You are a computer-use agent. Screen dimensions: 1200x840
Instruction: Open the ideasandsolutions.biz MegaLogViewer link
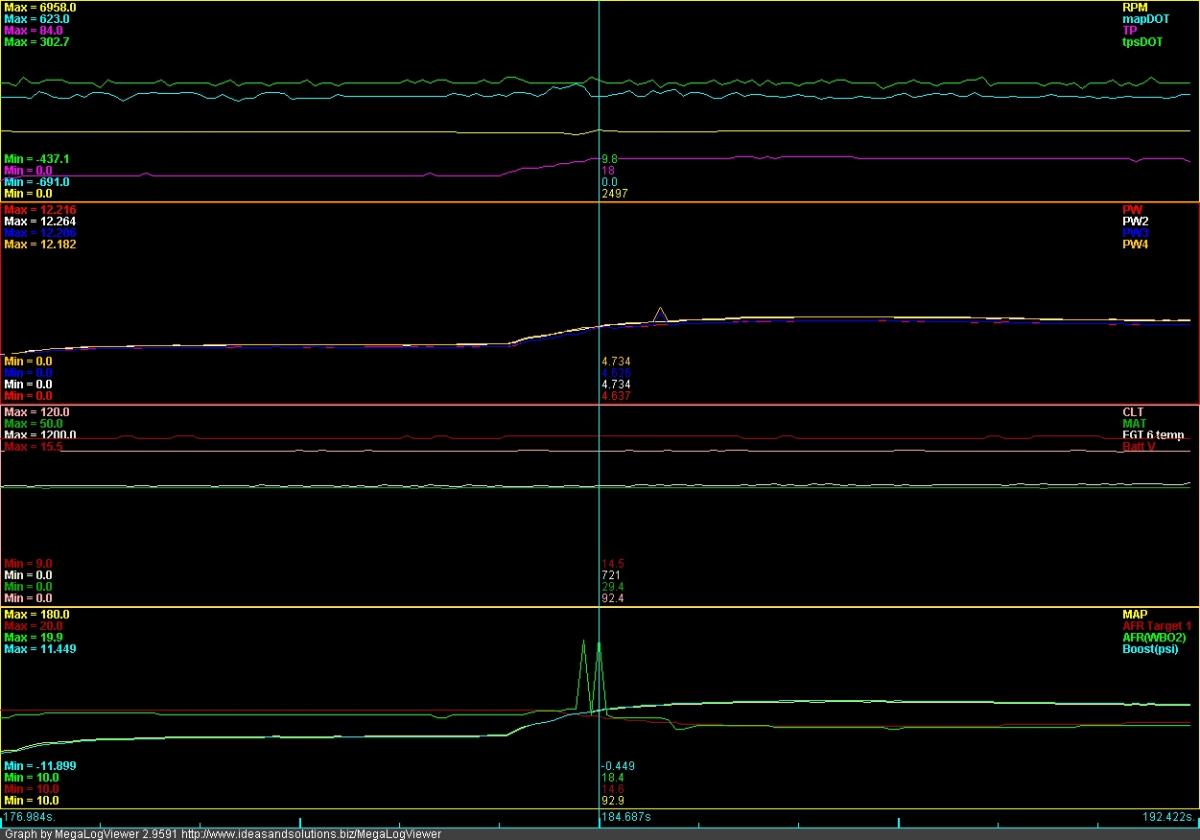313,832
